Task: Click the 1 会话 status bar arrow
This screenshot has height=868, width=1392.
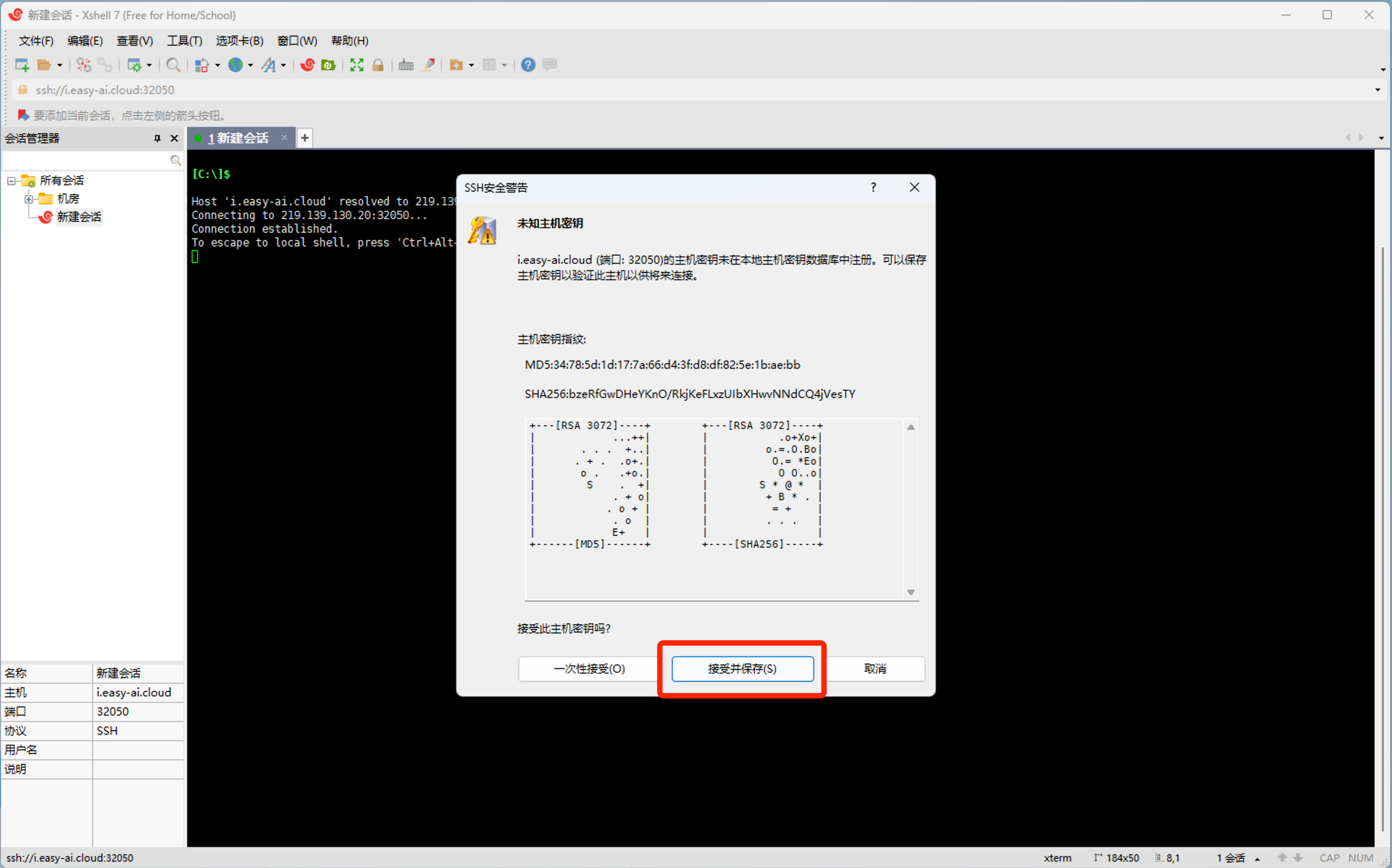Action: (1257, 859)
